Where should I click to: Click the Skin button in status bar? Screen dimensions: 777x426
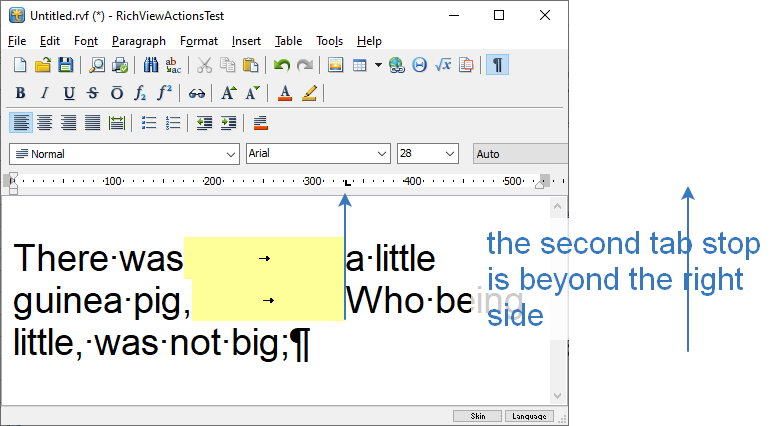point(477,416)
